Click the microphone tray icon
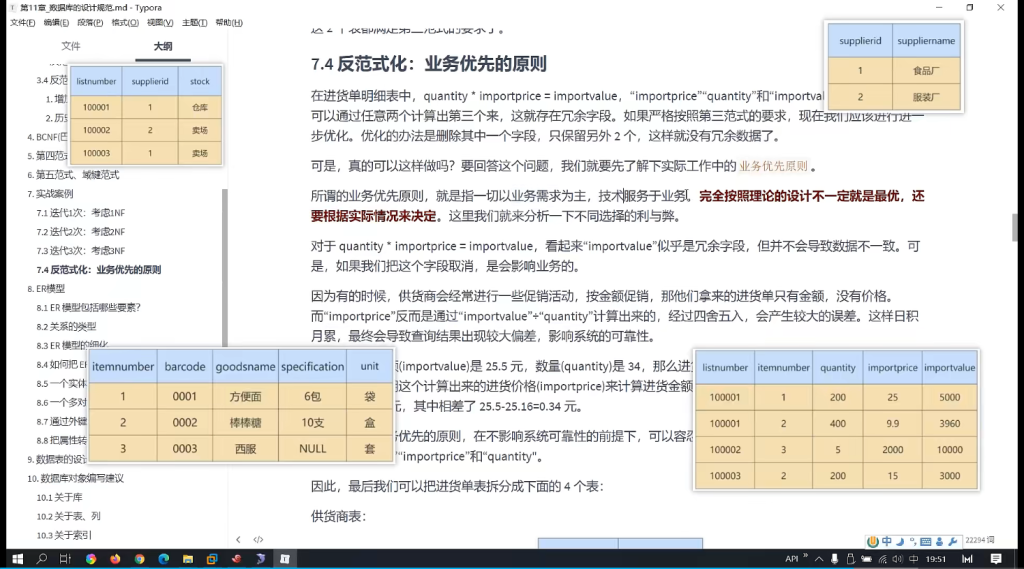 (834, 559)
